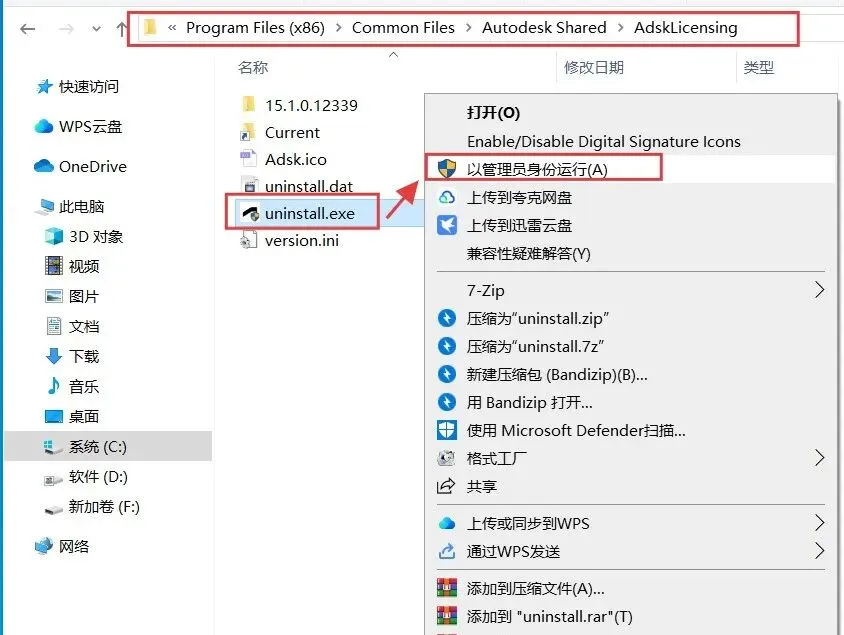Choose 上传到迅雷云盘
The height and width of the screenshot is (635, 844).
[519, 225]
